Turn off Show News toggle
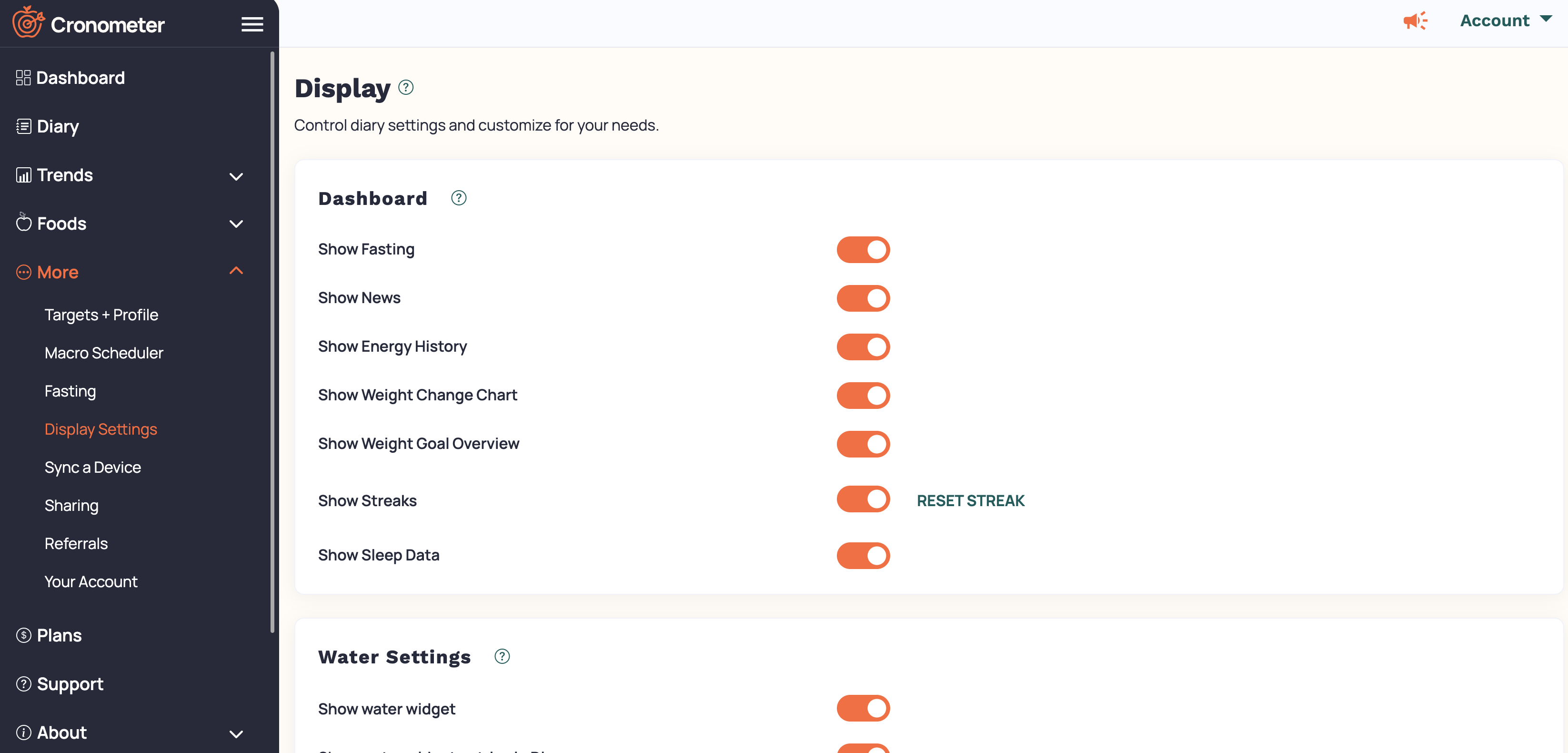 coord(863,298)
